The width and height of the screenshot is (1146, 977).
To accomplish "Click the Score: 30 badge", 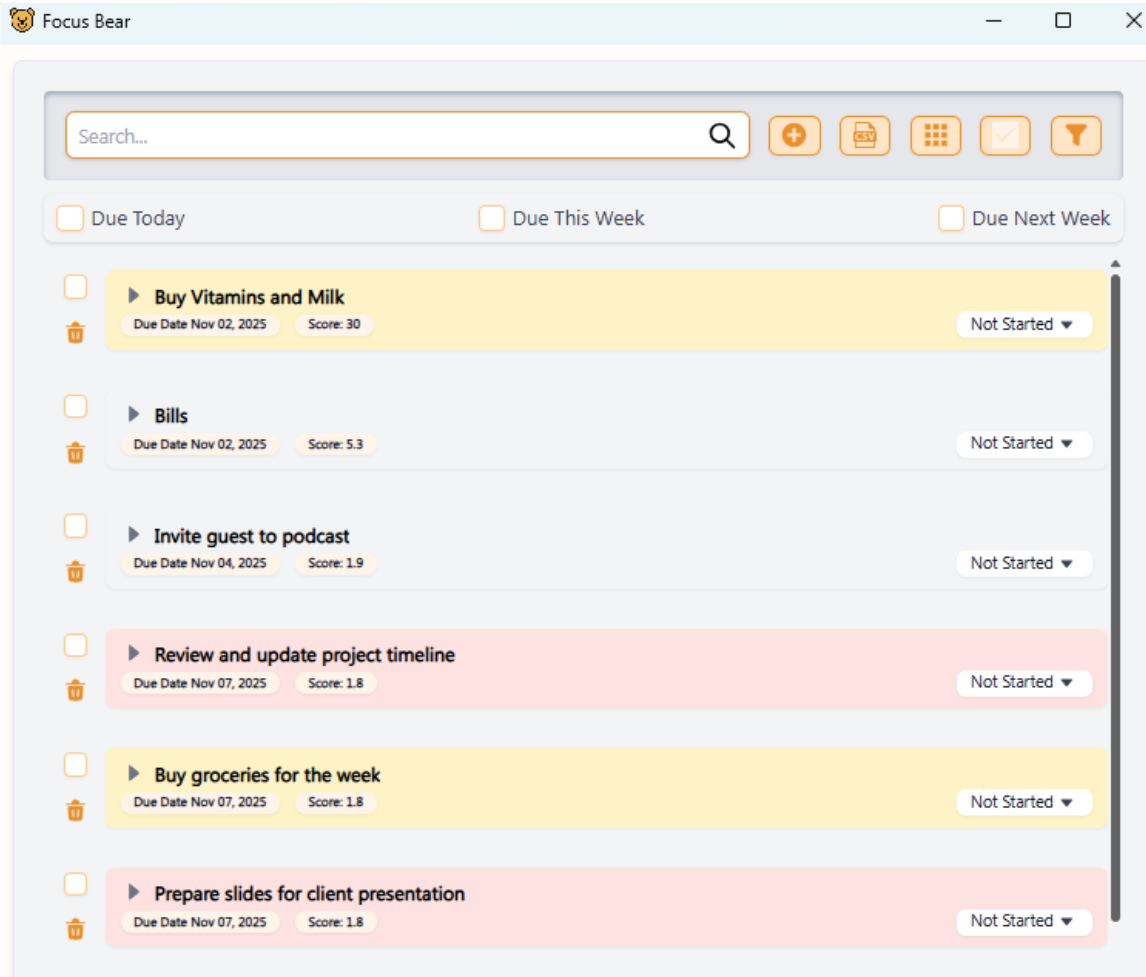I will point(336,325).
